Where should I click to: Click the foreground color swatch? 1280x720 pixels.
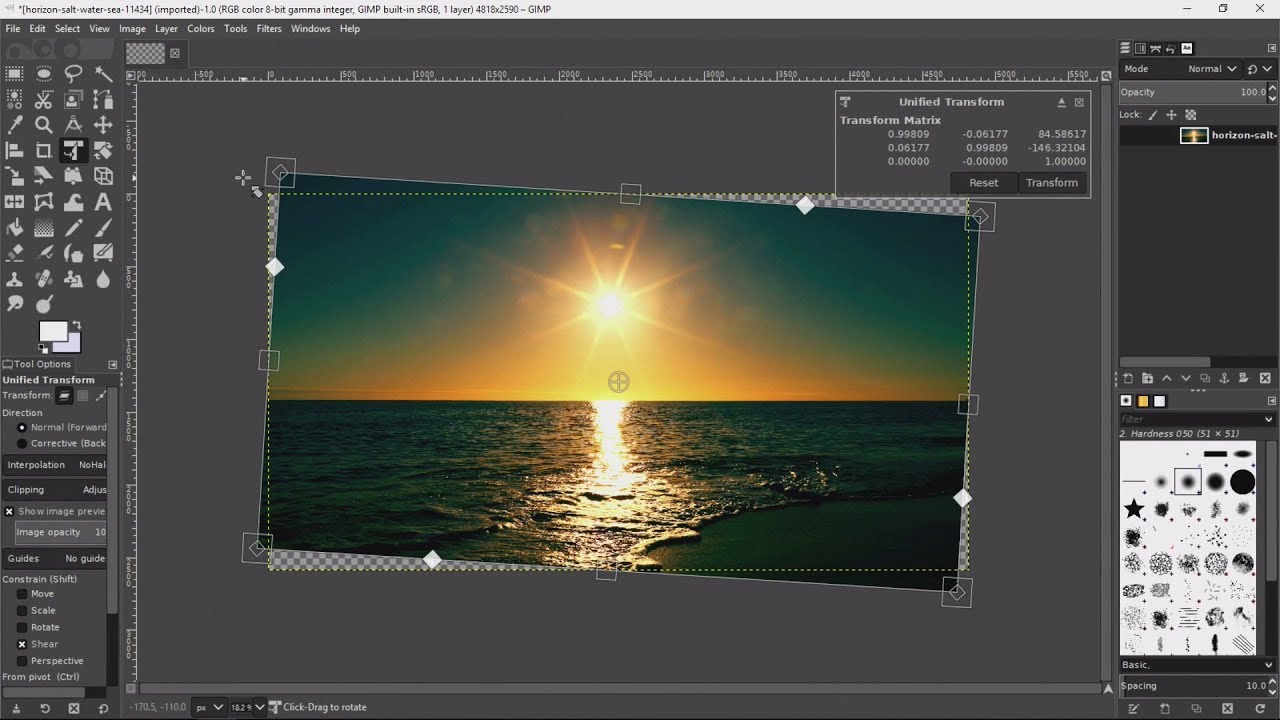50,332
